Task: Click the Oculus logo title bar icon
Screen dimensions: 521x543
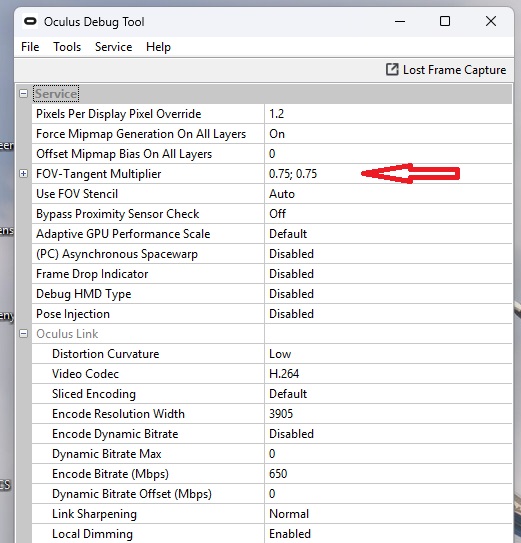Action: 30,21
